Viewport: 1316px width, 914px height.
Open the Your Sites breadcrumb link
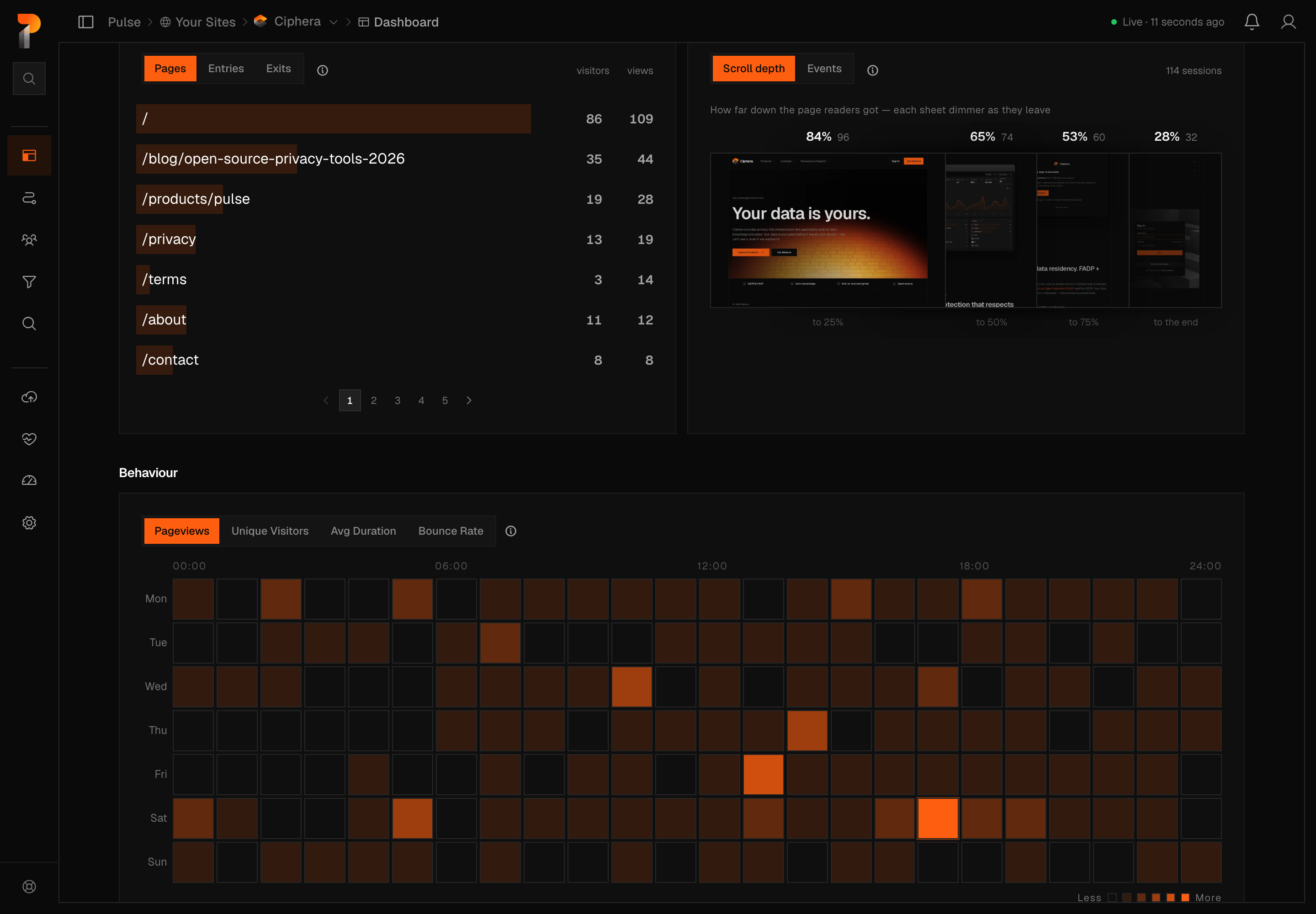198,22
